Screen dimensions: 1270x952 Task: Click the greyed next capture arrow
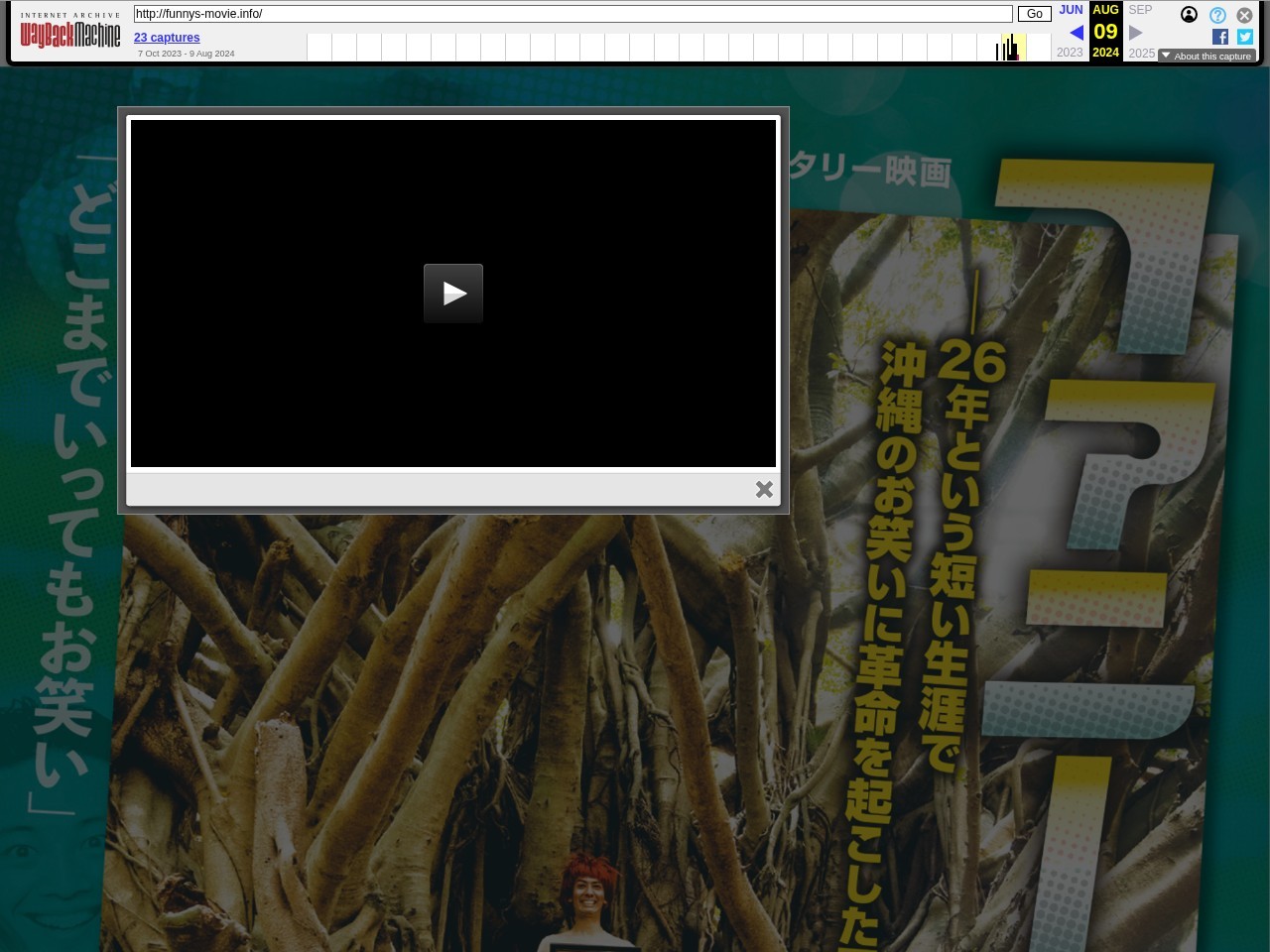coord(1136,33)
